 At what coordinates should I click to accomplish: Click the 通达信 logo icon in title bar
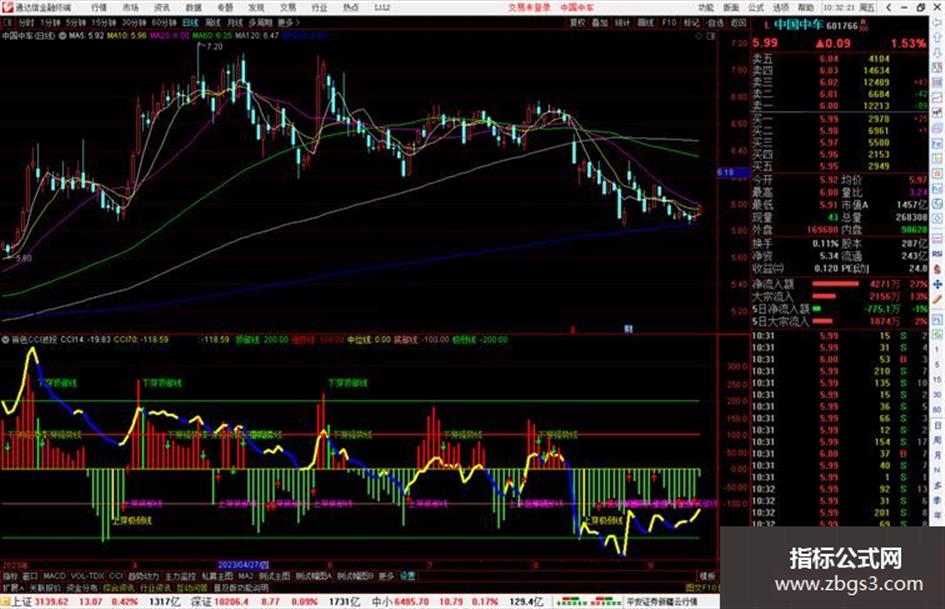click(x=7, y=7)
